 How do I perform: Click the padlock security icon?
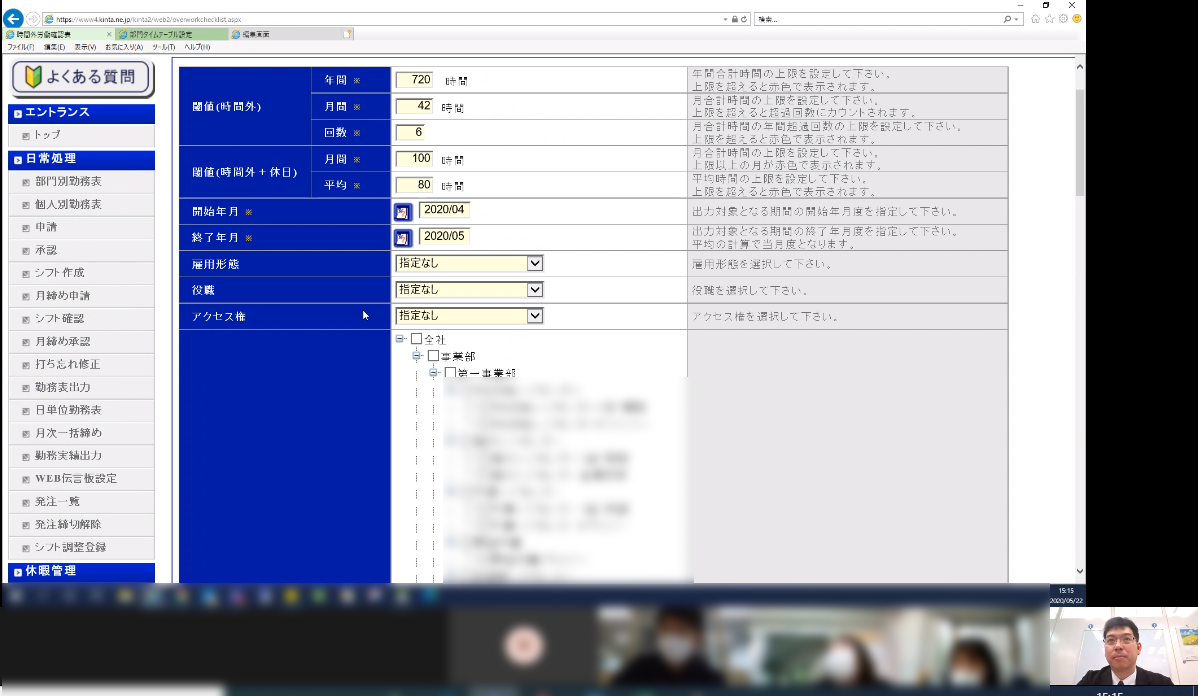[x=735, y=19]
